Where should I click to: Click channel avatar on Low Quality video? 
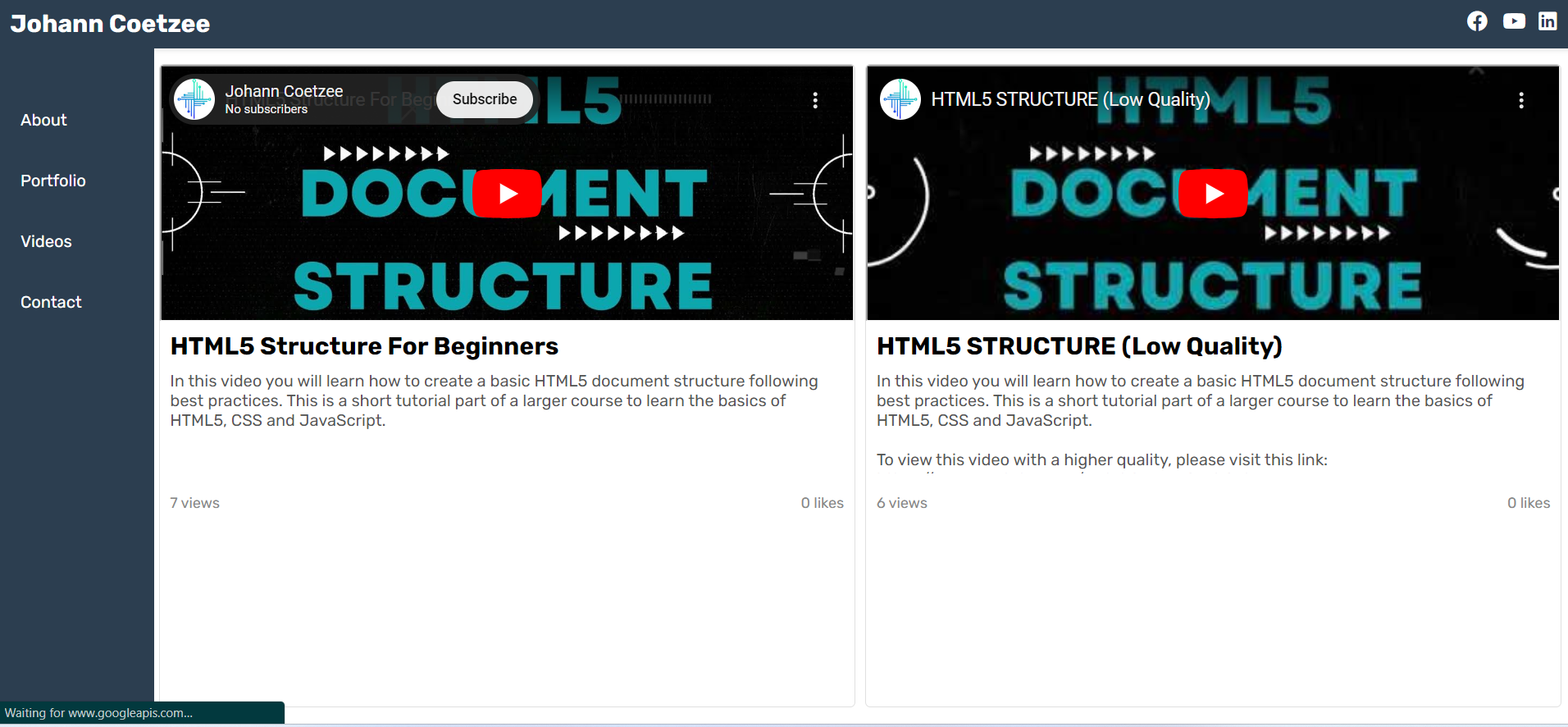[x=900, y=99]
